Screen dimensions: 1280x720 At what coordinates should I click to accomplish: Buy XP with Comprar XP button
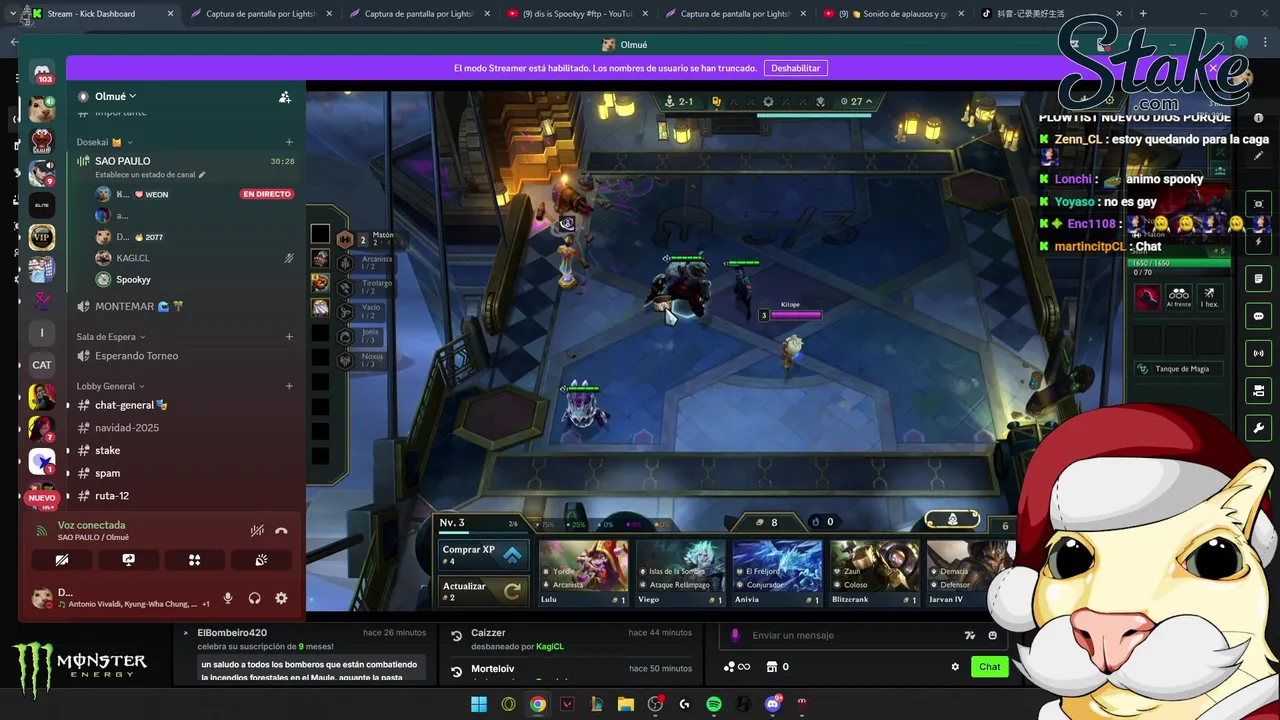[483, 554]
